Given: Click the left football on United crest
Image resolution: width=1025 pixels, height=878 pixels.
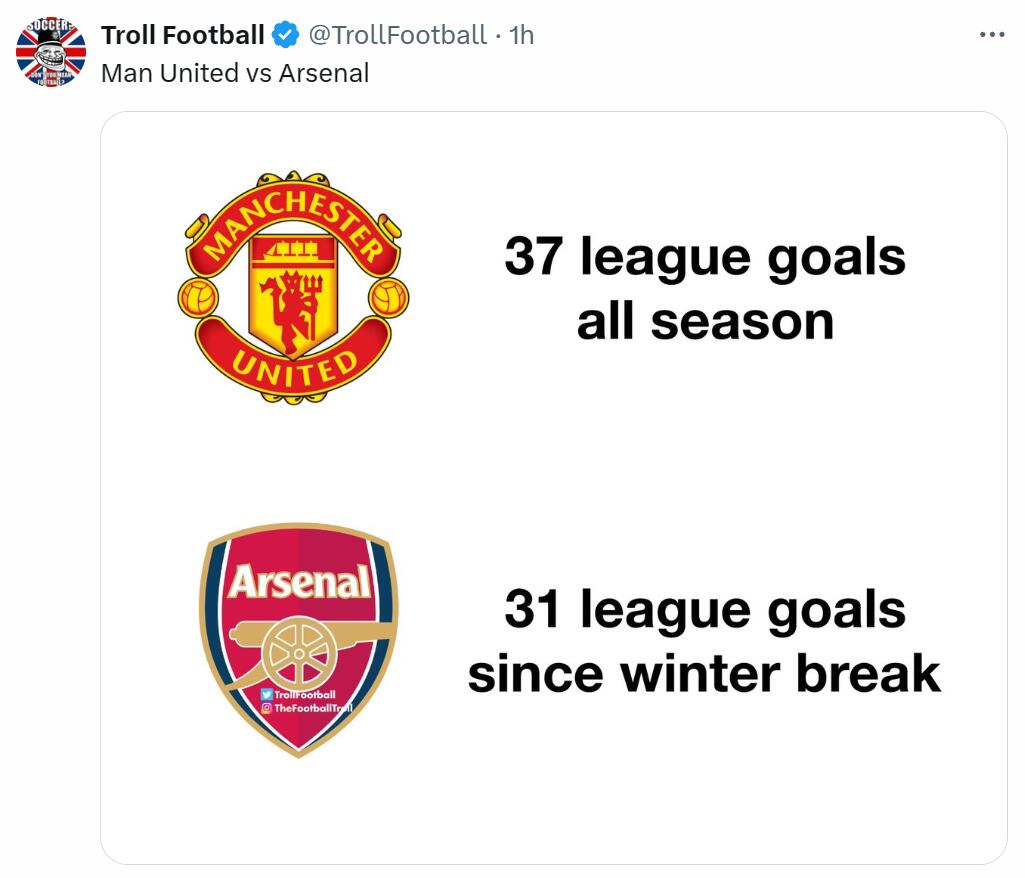Looking at the screenshot, I should pos(197,297).
